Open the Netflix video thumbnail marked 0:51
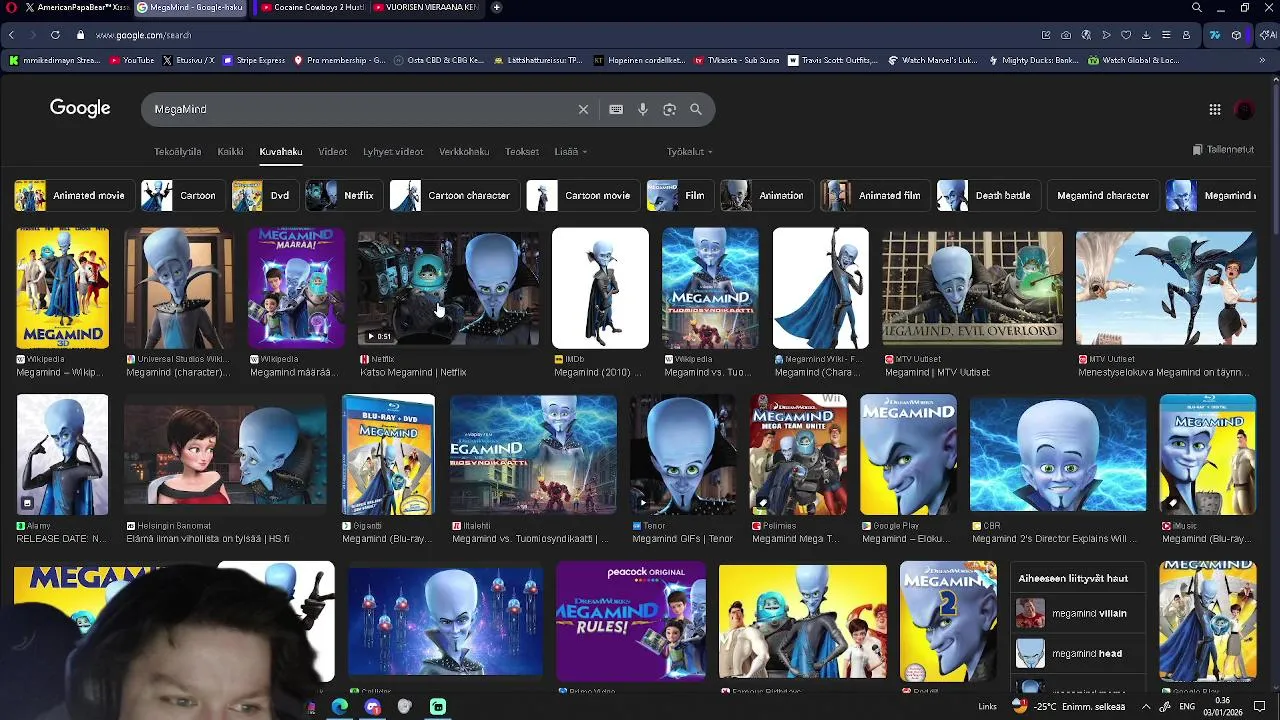The image size is (1280, 720). 448,288
